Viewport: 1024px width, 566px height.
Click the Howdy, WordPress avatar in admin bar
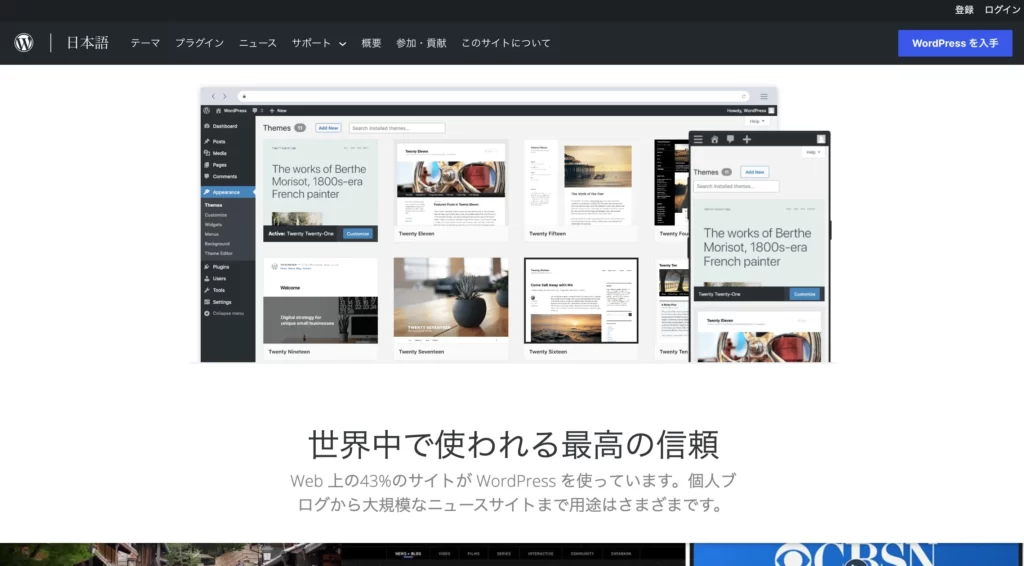pos(771,110)
